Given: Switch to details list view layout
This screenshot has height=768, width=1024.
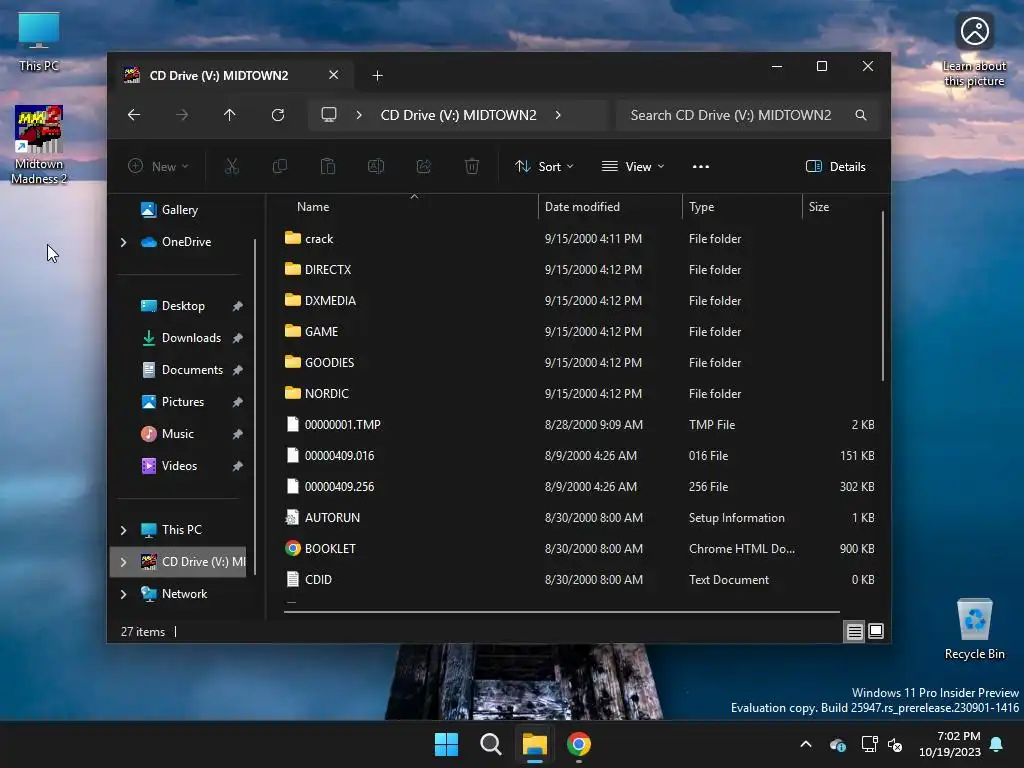Looking at the screenshot, I should 854,631.
